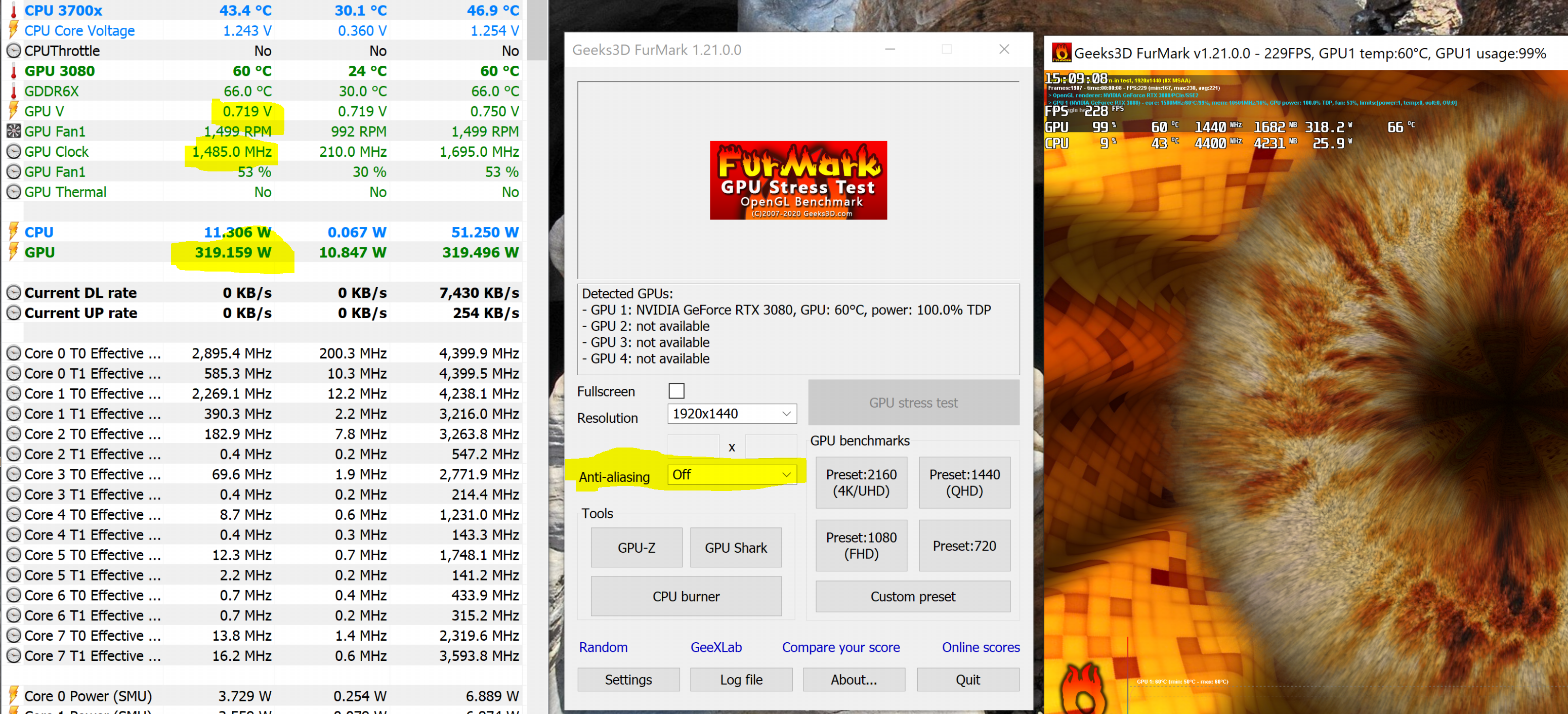Click the lightning icon beside CPU Core Voltage
The width and height of the screenshot is (1568, 714).
(13, 30)
